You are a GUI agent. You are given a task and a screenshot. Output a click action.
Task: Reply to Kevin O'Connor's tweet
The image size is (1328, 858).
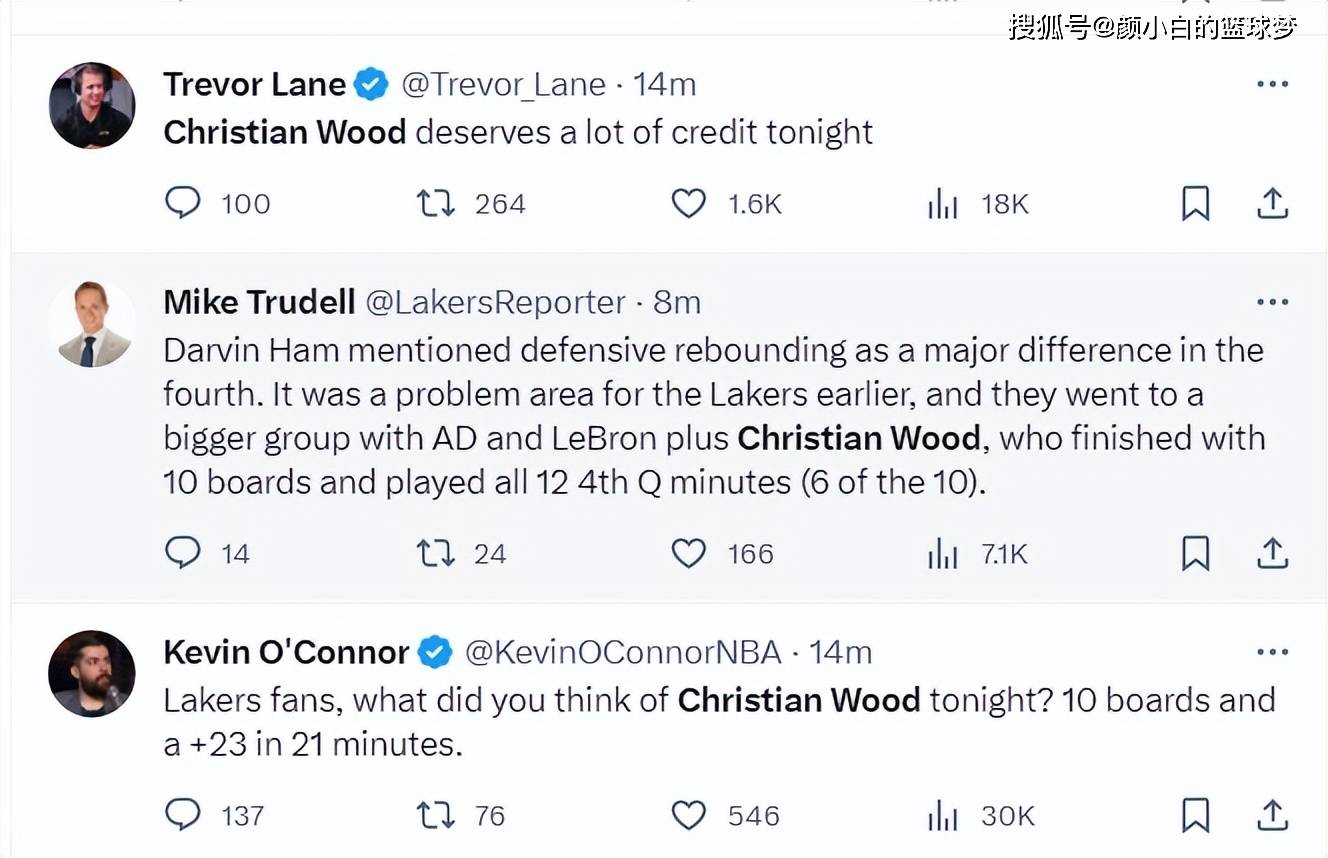pyautogui.click(x=183, y=815)
